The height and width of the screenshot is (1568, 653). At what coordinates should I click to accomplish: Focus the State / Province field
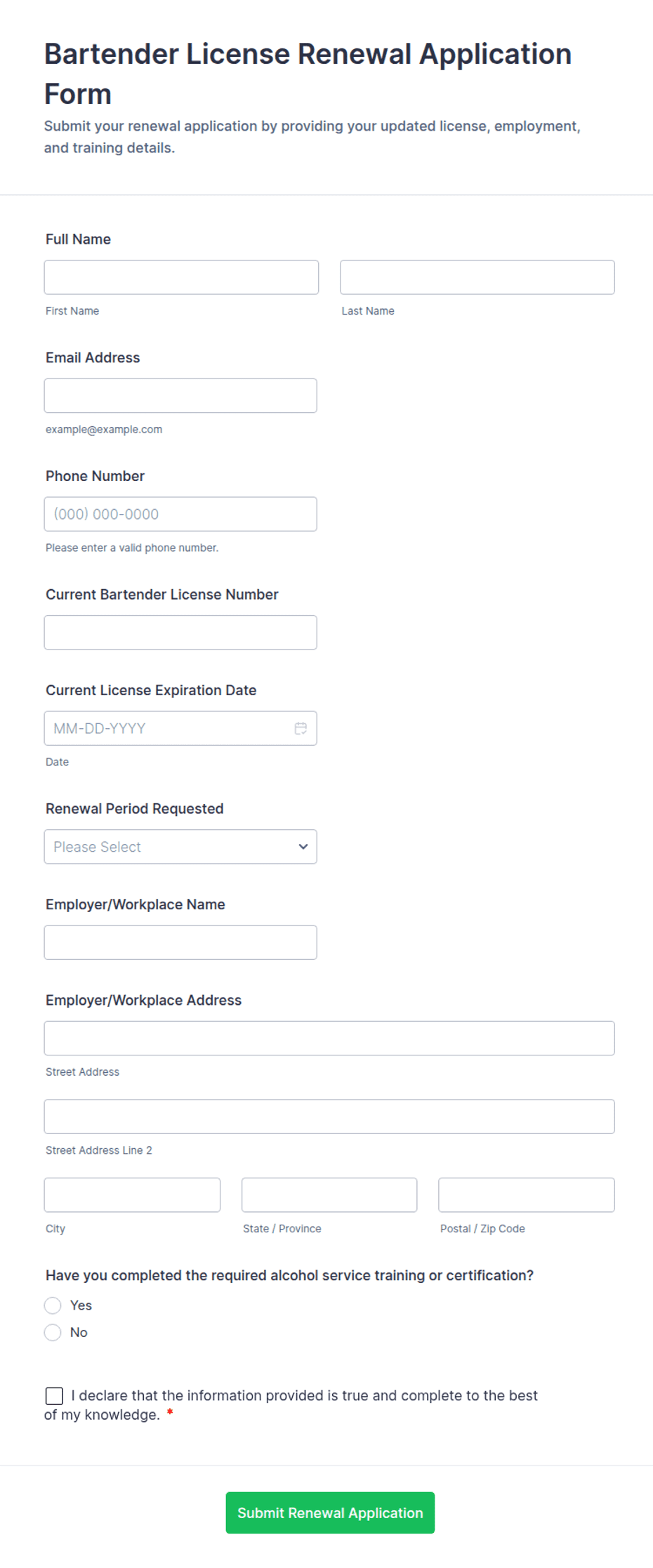[x=329, y=1195]
